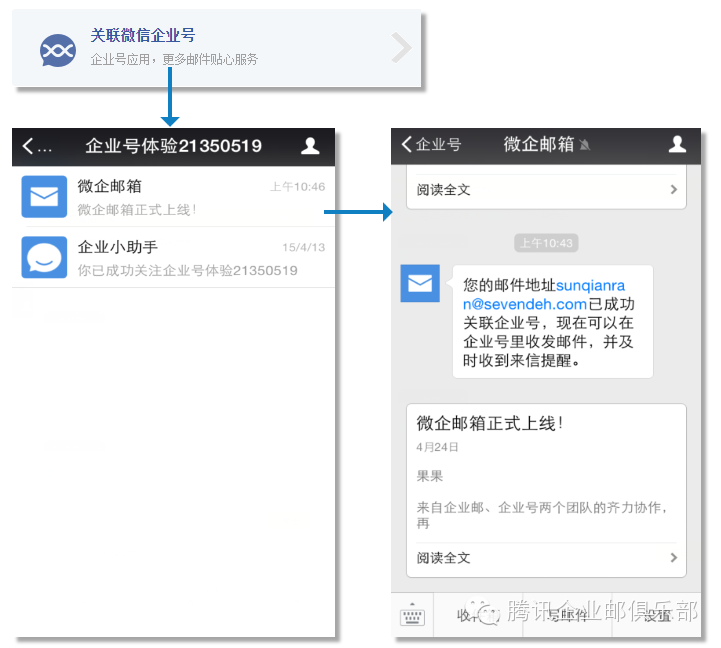
Task: Click the 微企邮箱正式上线! preview text in list
Action: (137, 210)
